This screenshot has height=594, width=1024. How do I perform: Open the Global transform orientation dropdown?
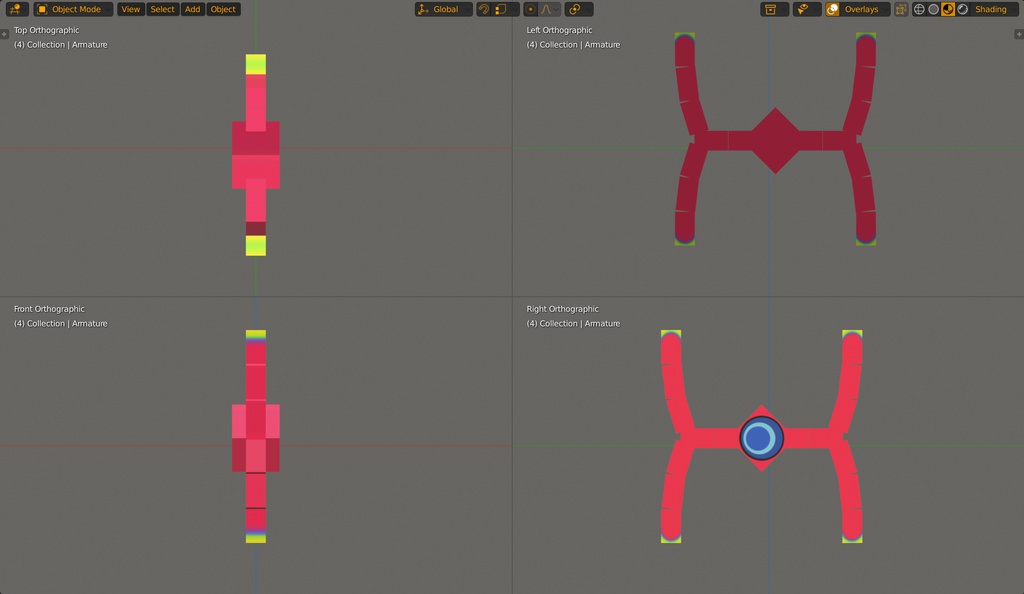(443, 9)
